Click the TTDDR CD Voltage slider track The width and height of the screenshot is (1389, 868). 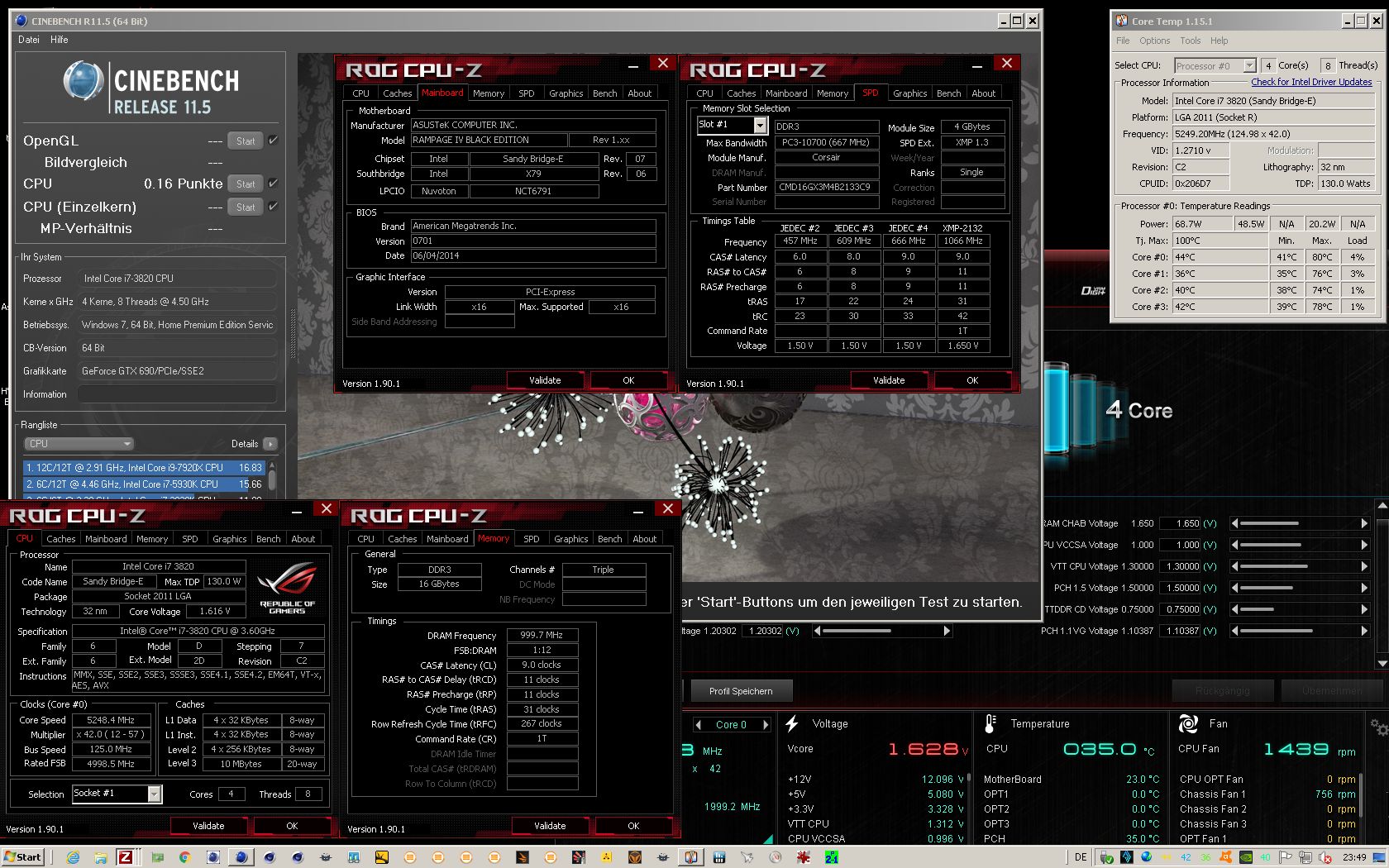pyautogui.click(x=1299, y=609)
